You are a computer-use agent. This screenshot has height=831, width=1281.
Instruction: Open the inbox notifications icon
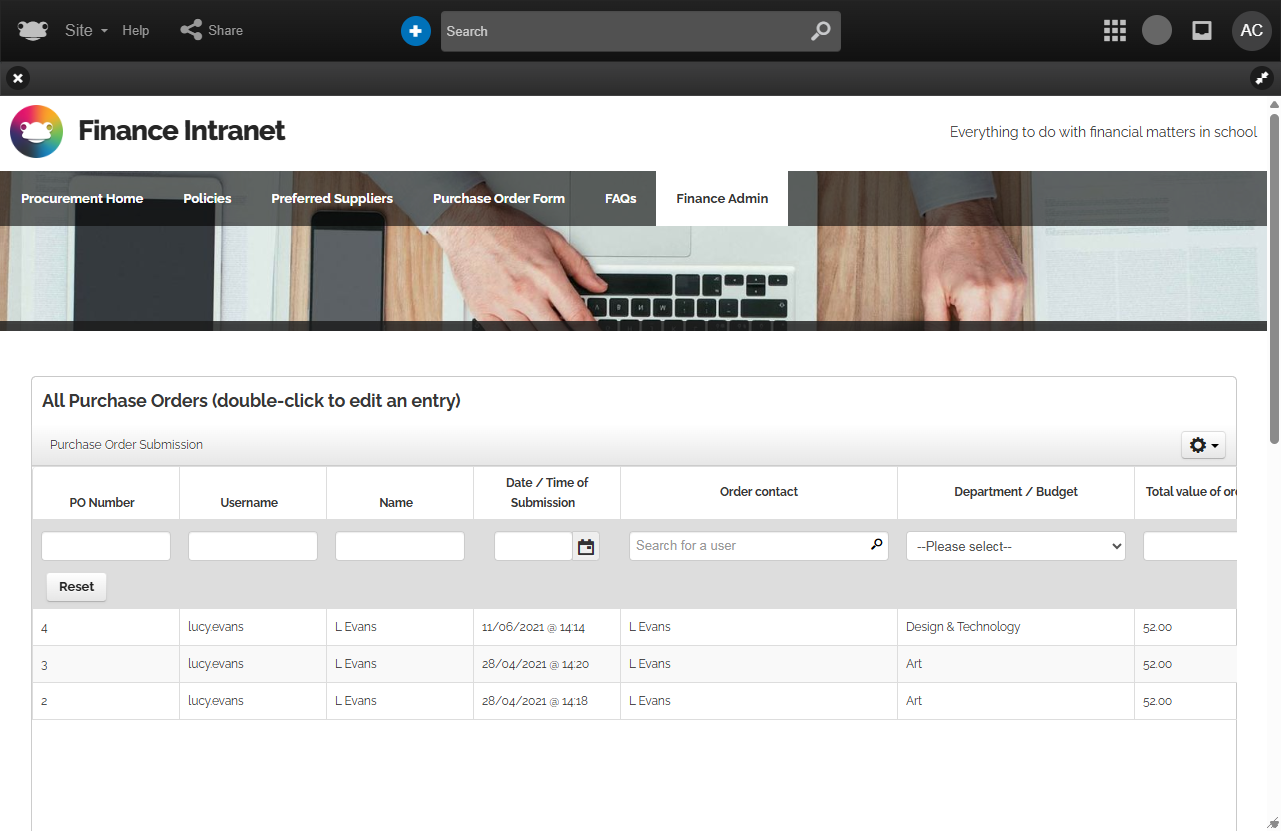point(1202,31)
